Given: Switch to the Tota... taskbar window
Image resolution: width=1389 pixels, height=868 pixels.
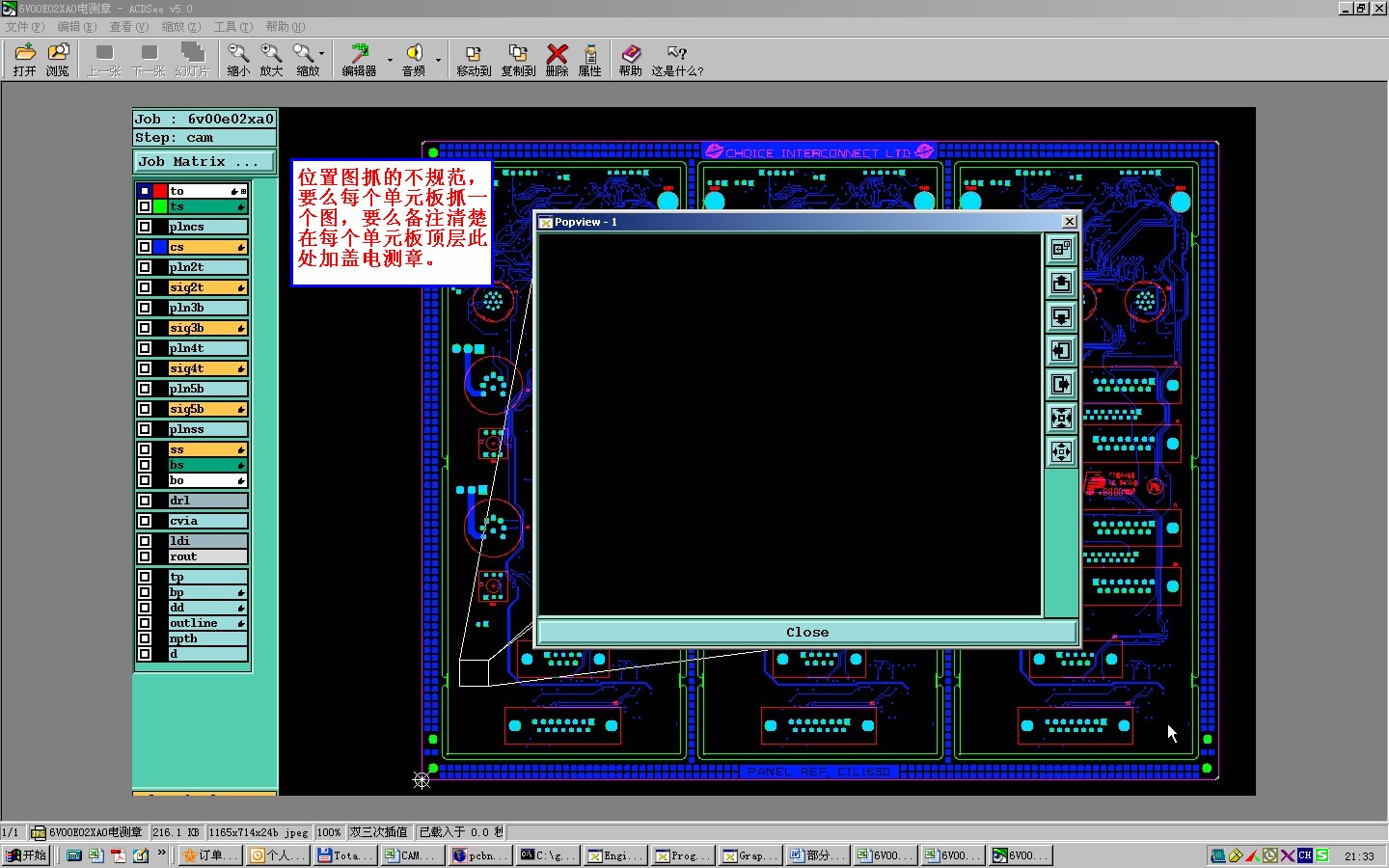Looking at the screenshot, I should 343,855.
